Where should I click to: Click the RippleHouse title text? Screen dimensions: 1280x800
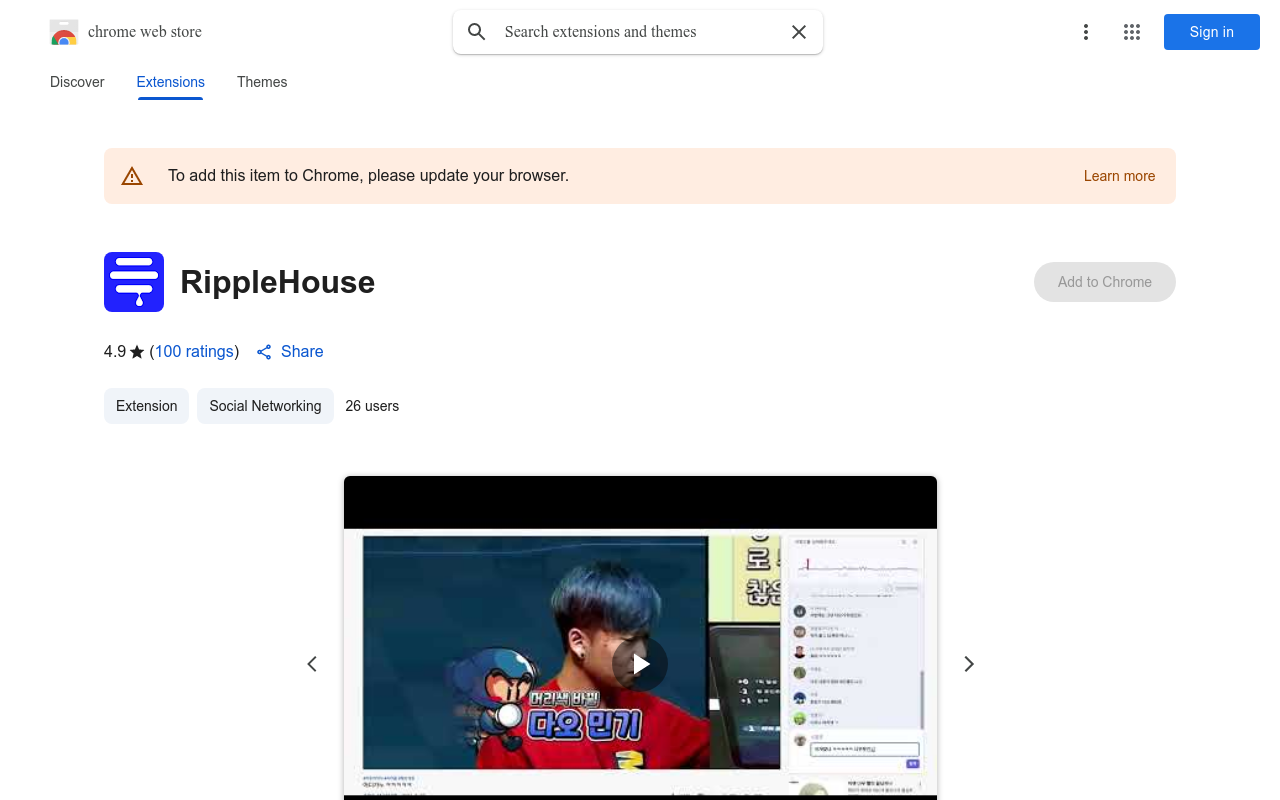(278, 282)
